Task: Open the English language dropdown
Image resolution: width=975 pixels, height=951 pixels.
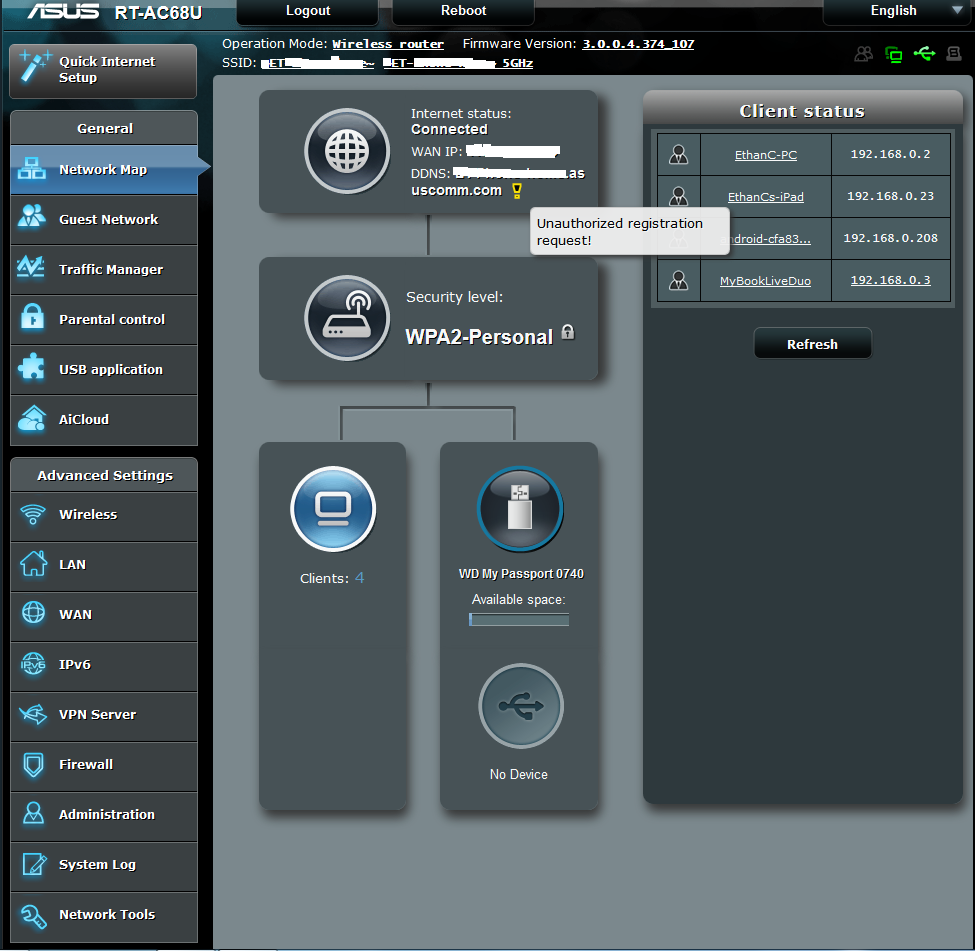Action: coord(899,11)
